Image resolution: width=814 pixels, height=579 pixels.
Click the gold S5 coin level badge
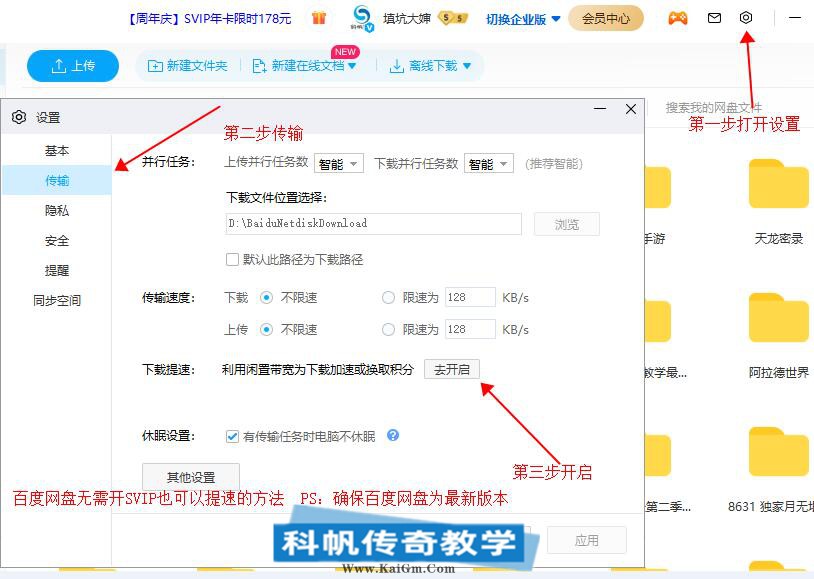(453, 18)
